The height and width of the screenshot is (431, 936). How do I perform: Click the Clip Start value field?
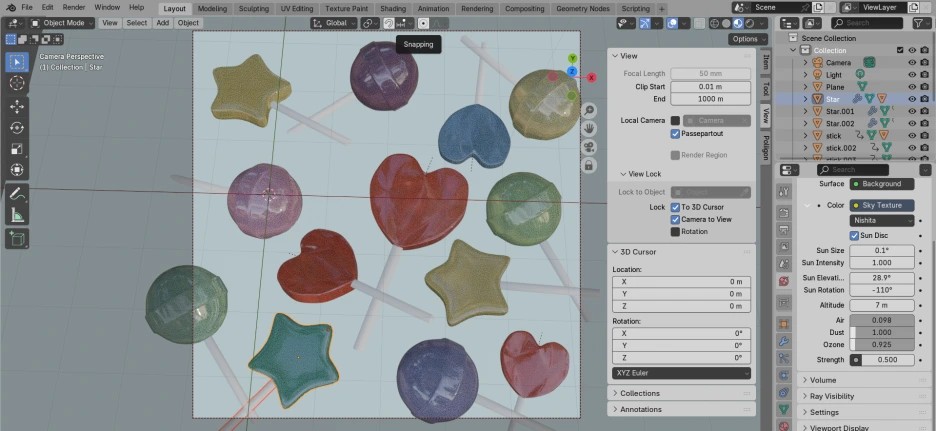tap(710, 86)
